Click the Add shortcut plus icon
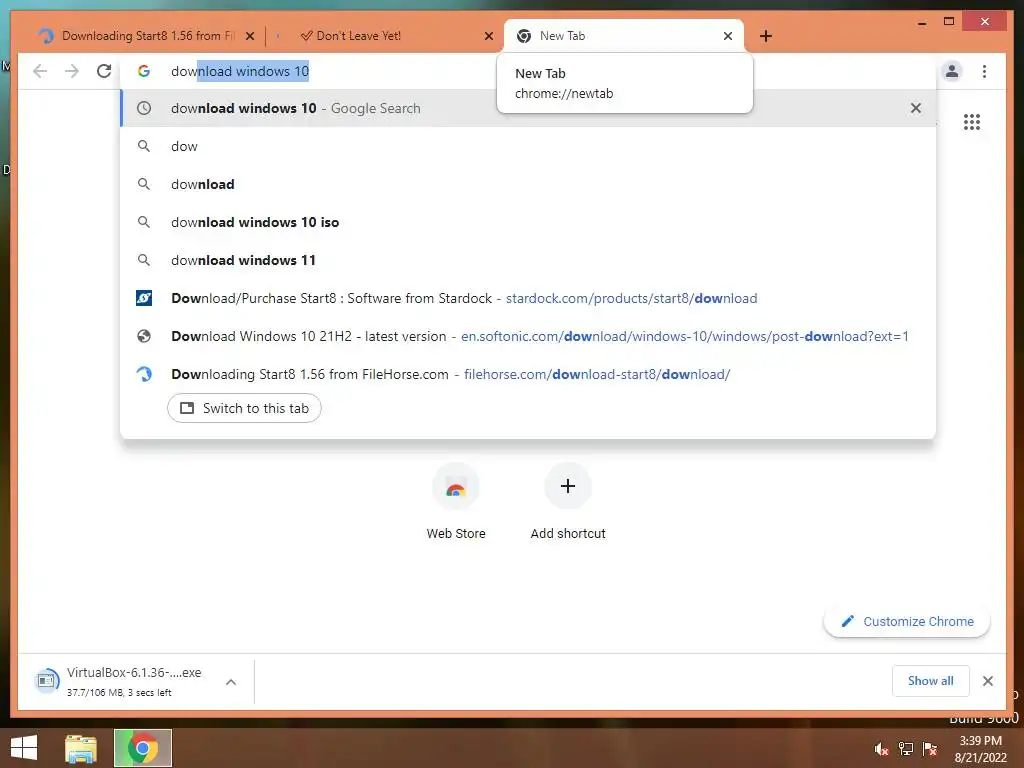Image resolution: width=1024 pixels, height=768 pixels. (x=568, y=486)
